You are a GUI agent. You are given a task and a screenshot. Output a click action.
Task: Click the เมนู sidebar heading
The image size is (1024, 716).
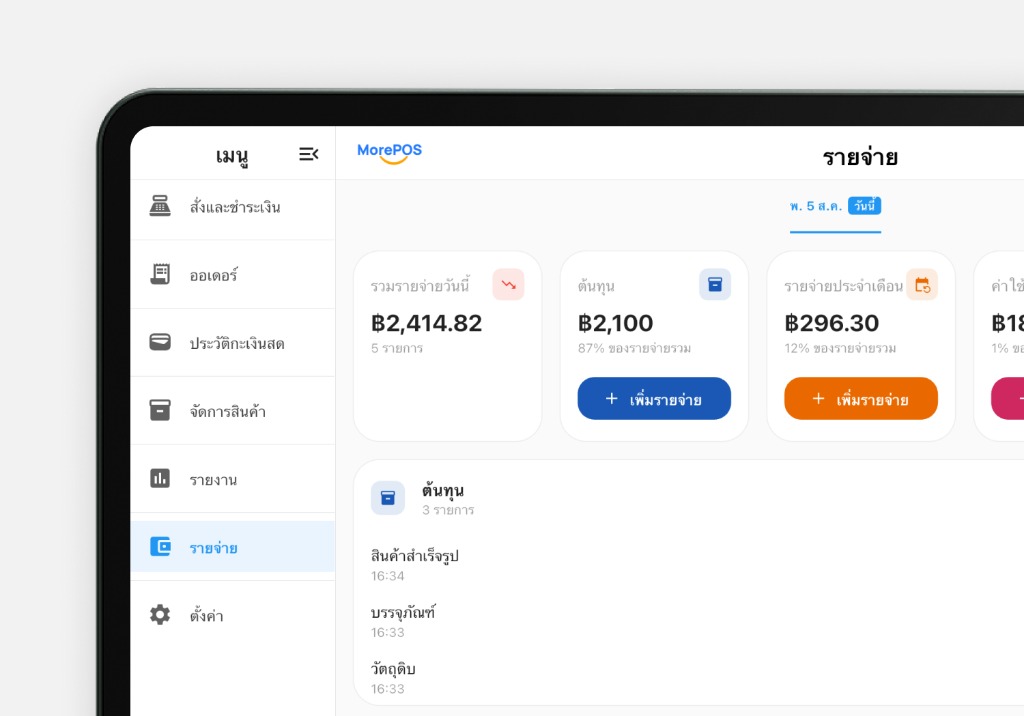pos(232,155)
